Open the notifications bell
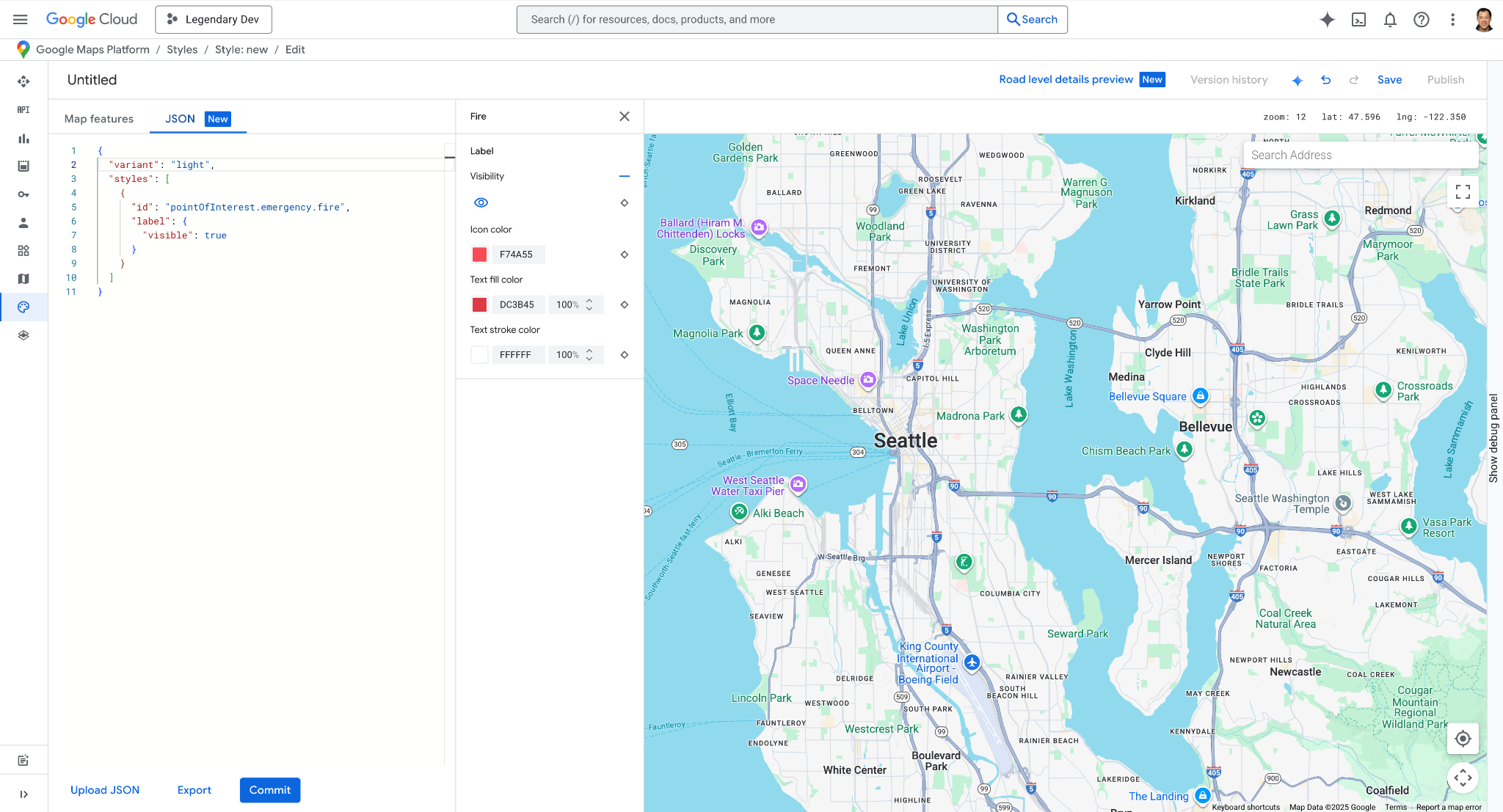This screenshot has width=1503, height=812. click(1390, 20)
